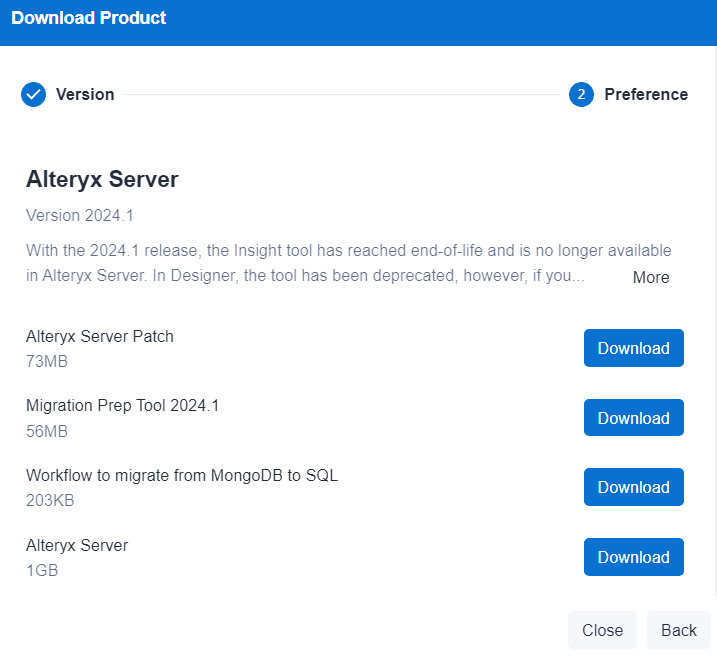Expand release notes with More
The width and height of the screenshot is (717, 659).
[x=651, y=277]
